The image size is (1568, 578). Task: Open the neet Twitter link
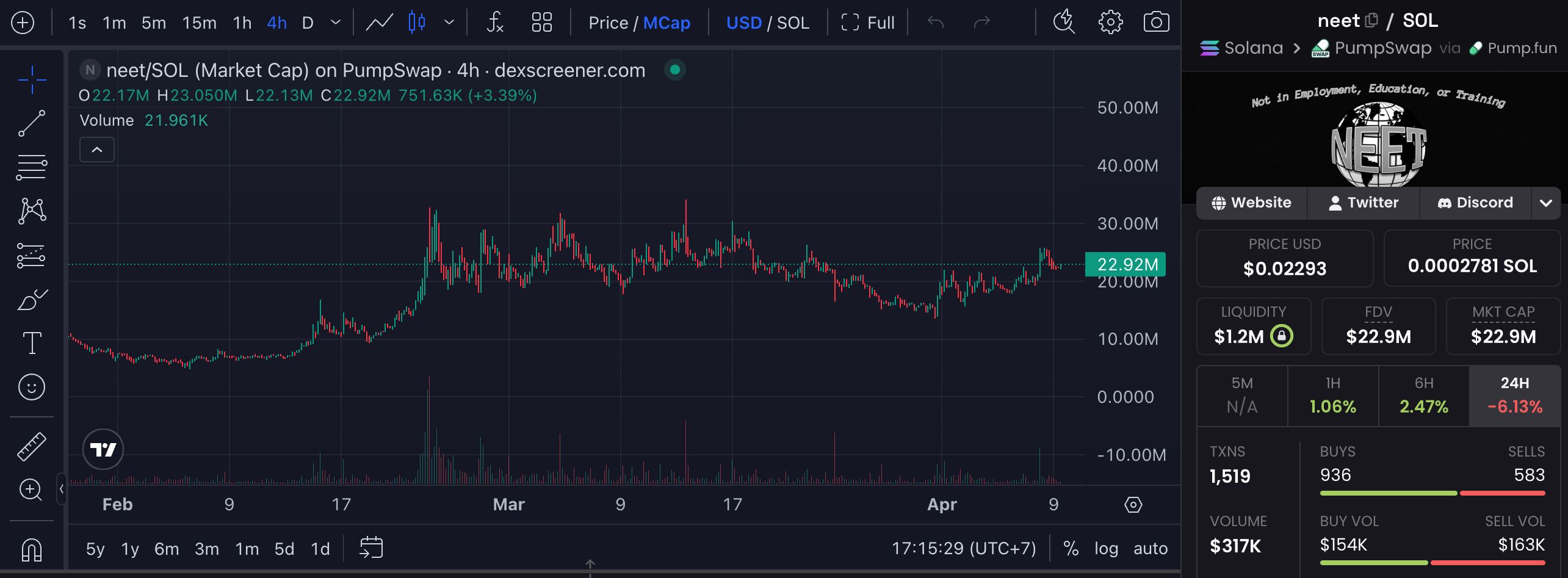1364,203
